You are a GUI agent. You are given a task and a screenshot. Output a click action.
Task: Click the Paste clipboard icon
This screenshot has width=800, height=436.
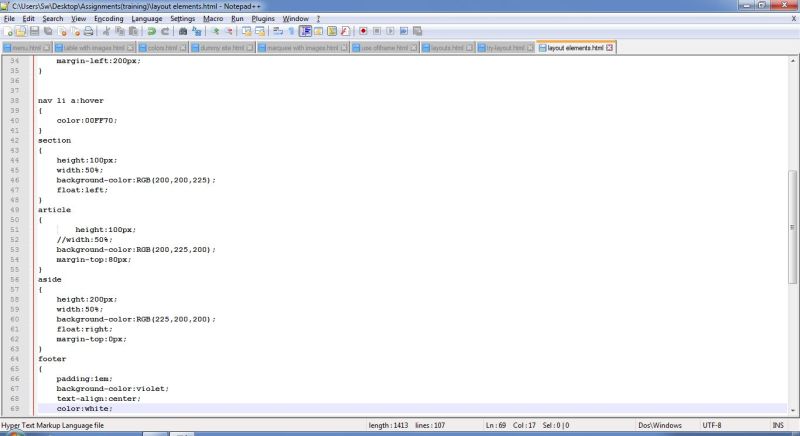(x=133, y=31)
